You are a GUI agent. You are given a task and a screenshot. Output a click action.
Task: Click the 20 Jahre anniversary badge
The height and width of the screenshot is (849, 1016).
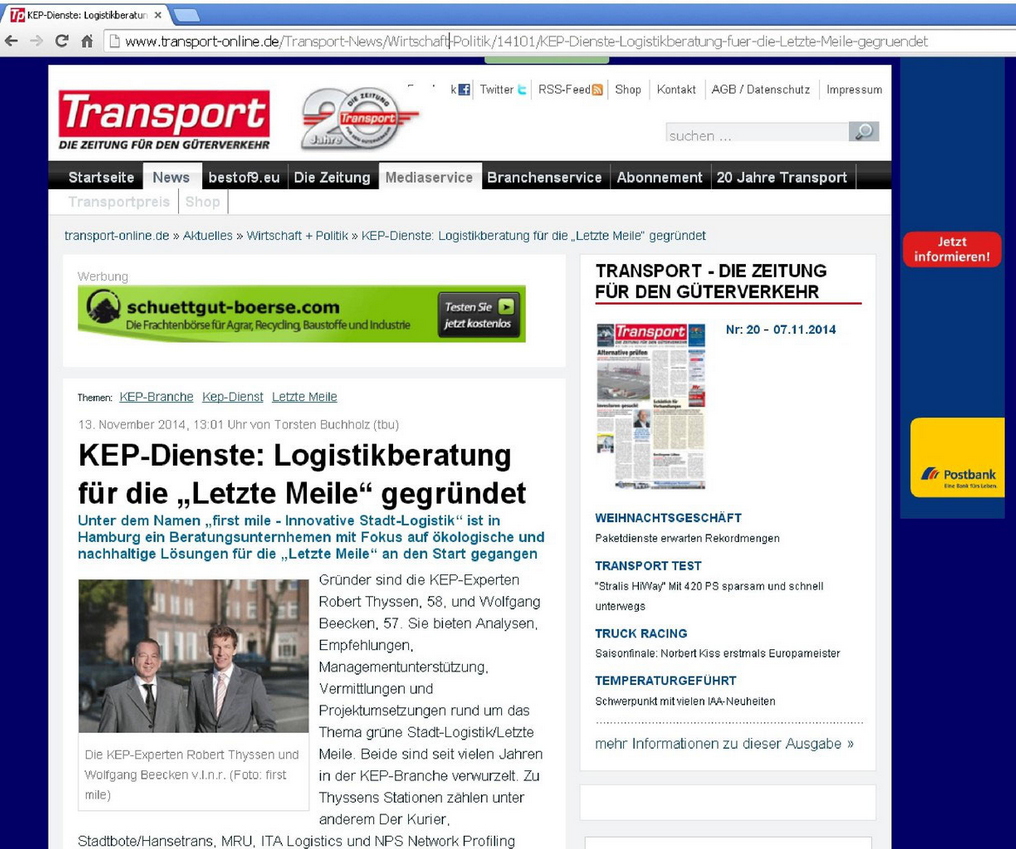point(360,119)
